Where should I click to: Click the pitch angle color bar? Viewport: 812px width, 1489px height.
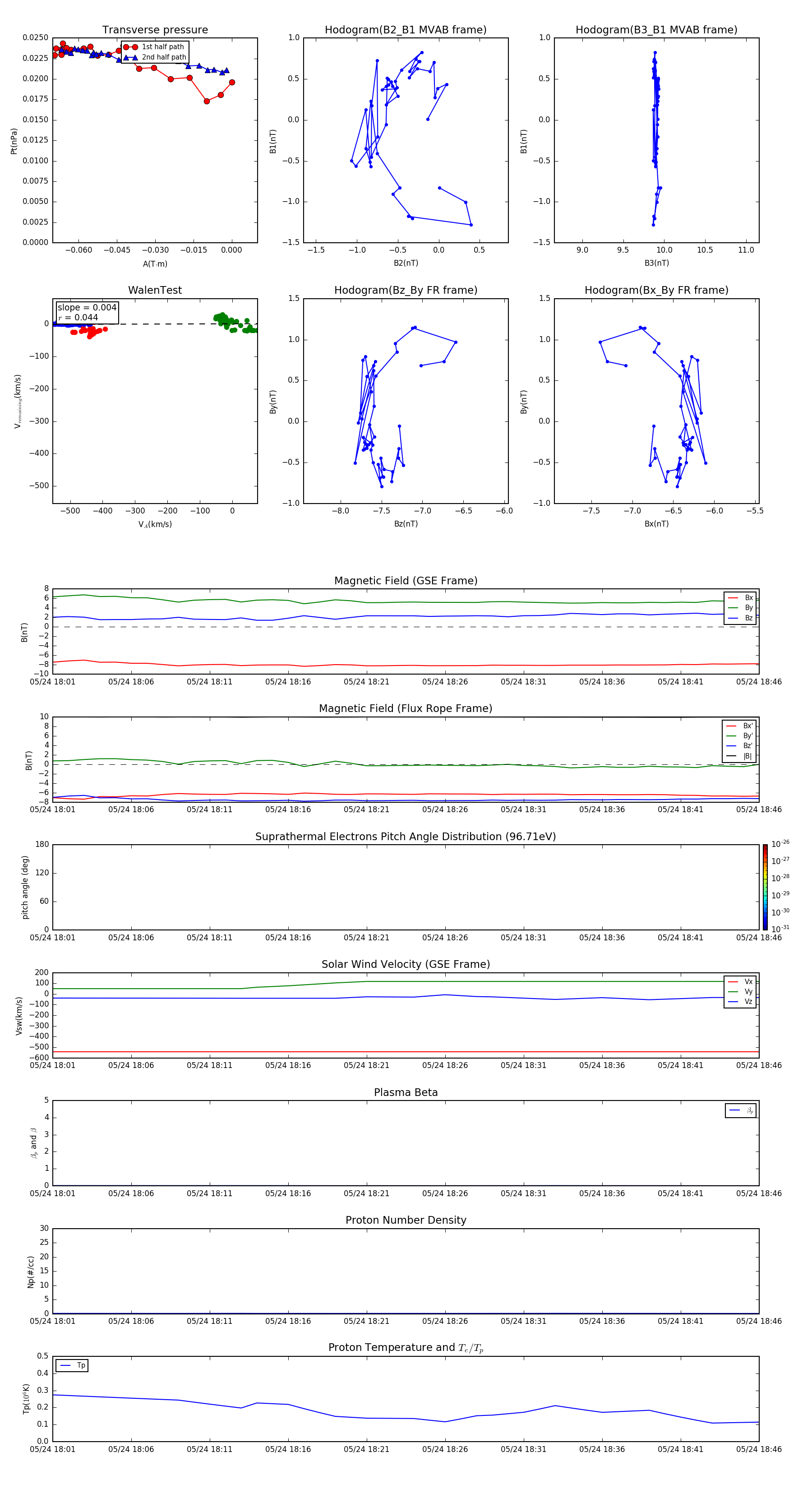tap(765, 887)
